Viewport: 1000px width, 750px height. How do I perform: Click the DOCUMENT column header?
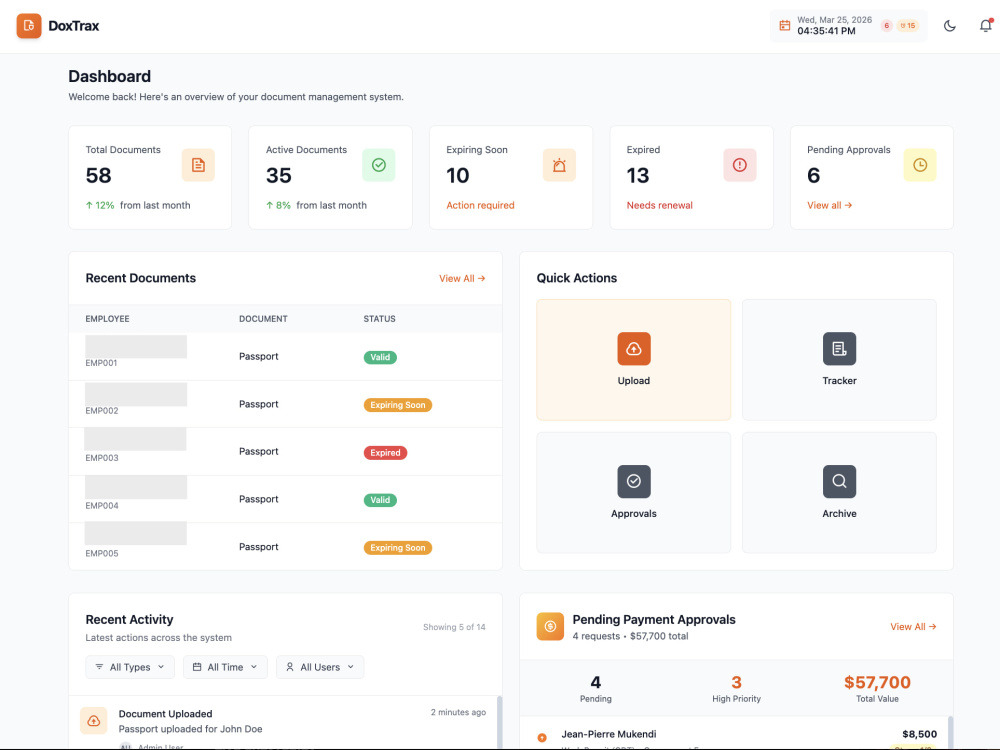point(263,319)
